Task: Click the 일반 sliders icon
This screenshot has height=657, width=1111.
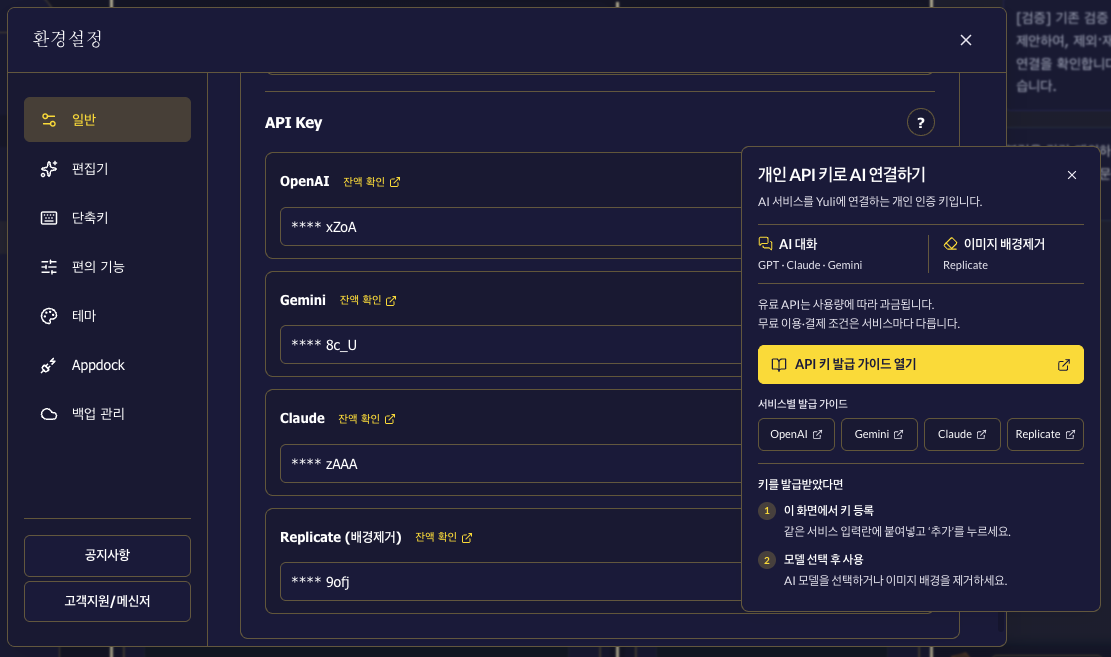Action: (x=49, y=120)
